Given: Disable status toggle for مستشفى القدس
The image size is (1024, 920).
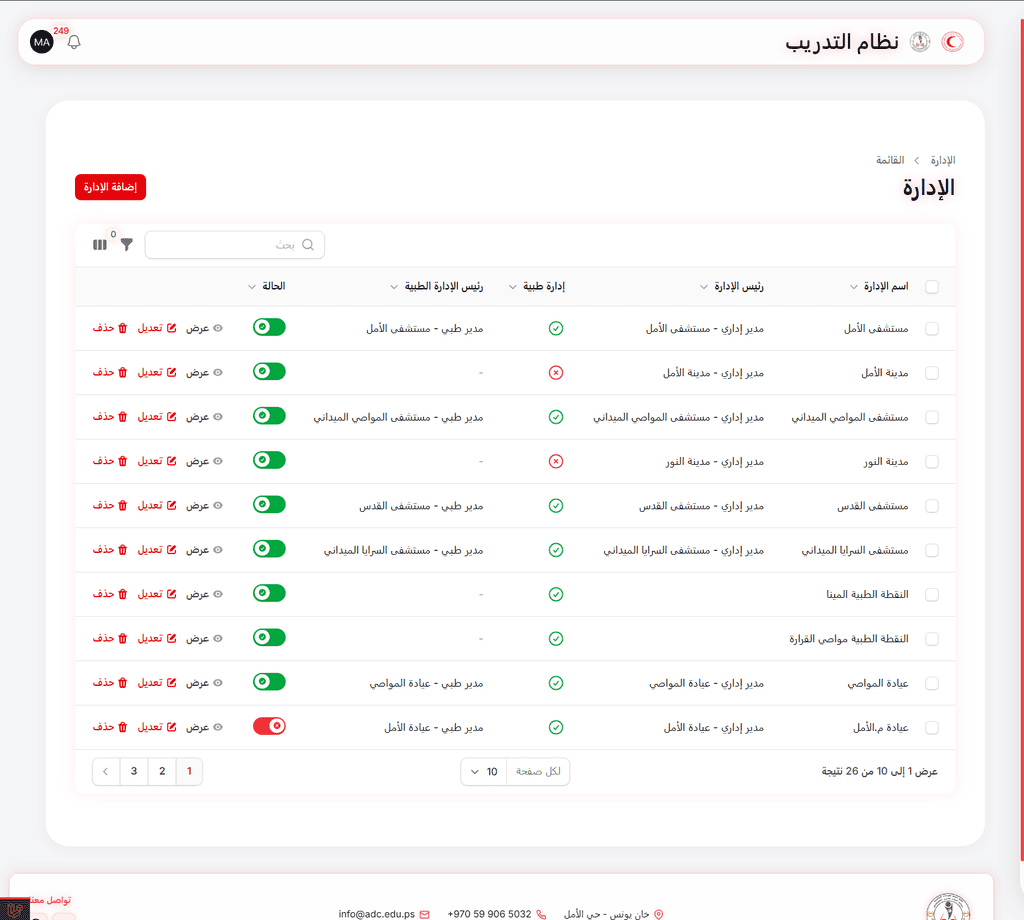Looking at the screenshot, I should pos(269,505).
